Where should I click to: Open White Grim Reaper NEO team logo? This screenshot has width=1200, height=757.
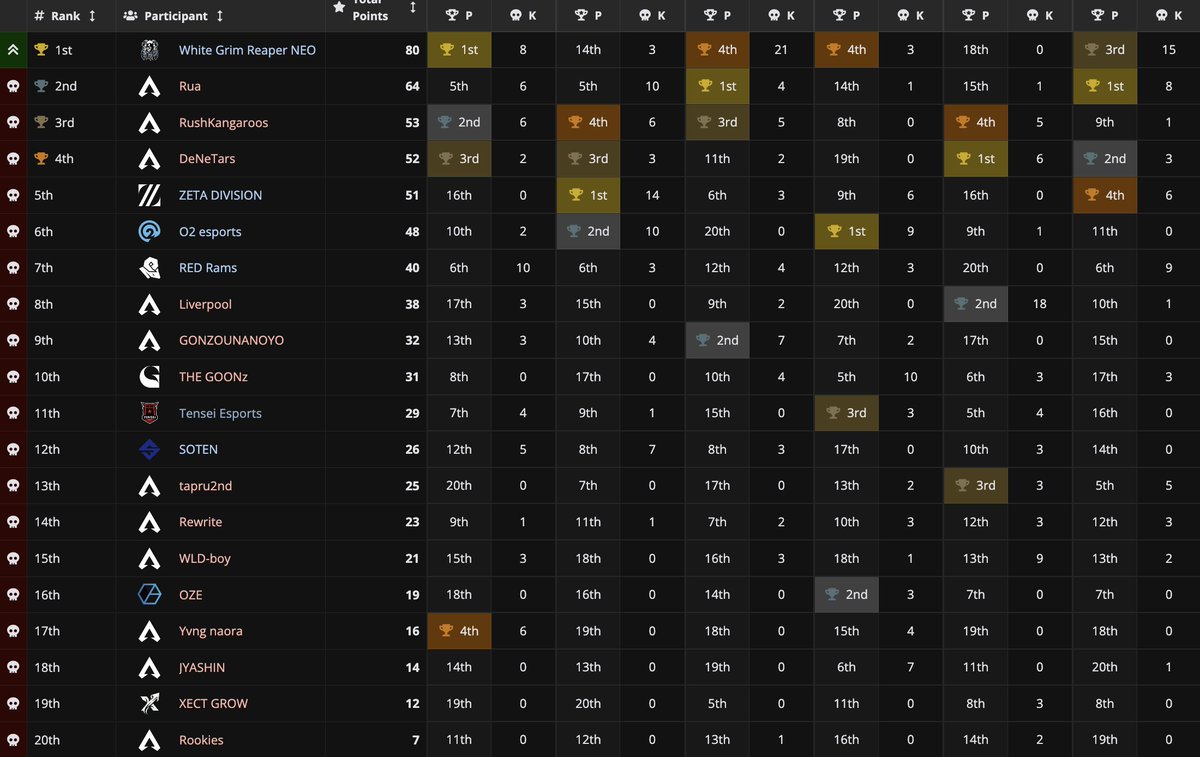(149, 50)
